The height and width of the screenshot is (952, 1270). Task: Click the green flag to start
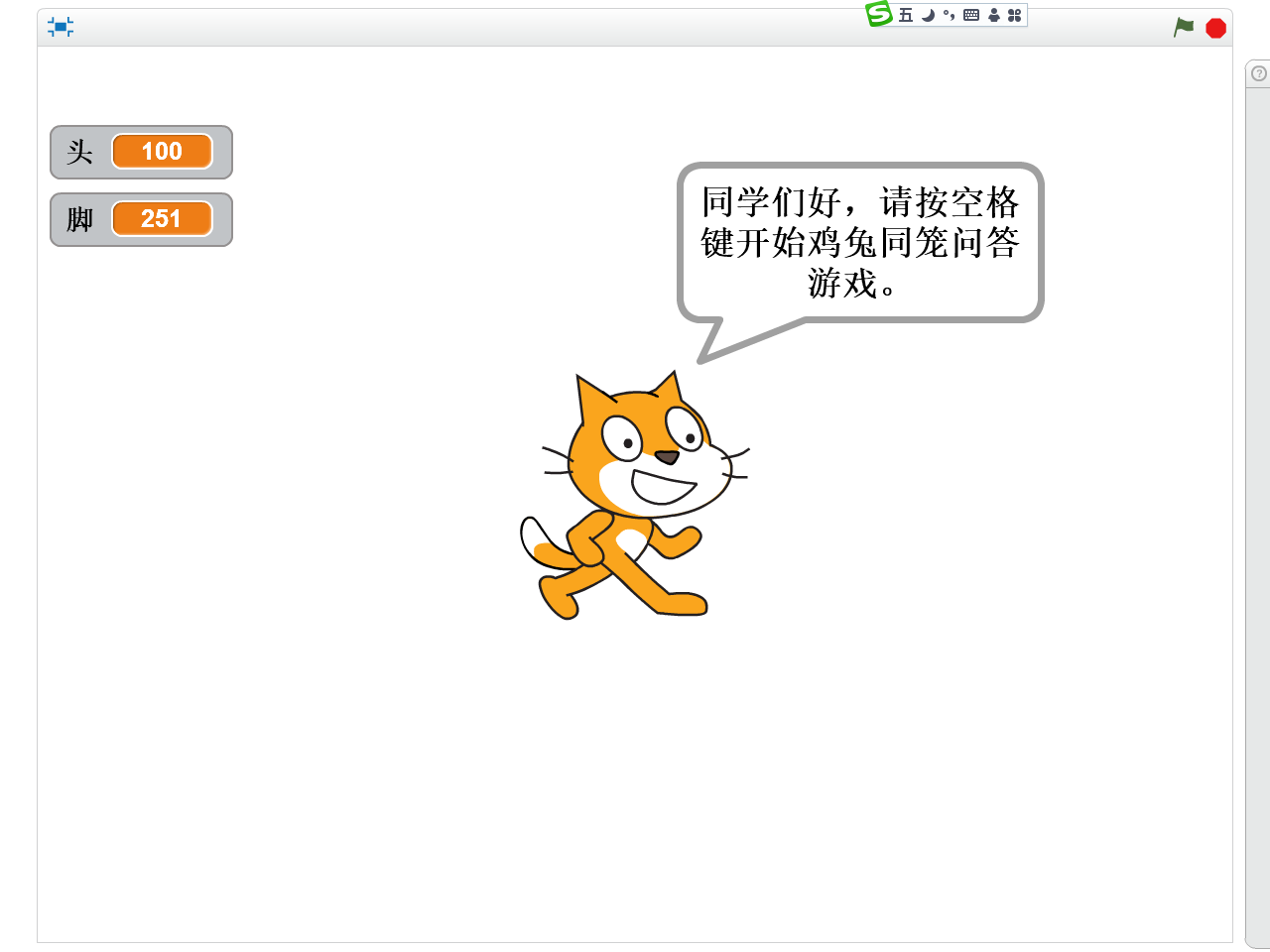[x=1184, y=28]
